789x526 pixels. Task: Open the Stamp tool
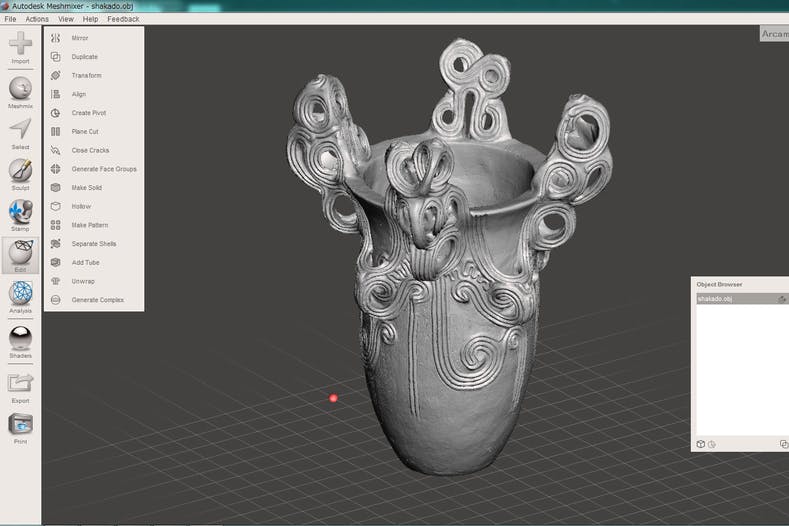(x=20, y=212)
